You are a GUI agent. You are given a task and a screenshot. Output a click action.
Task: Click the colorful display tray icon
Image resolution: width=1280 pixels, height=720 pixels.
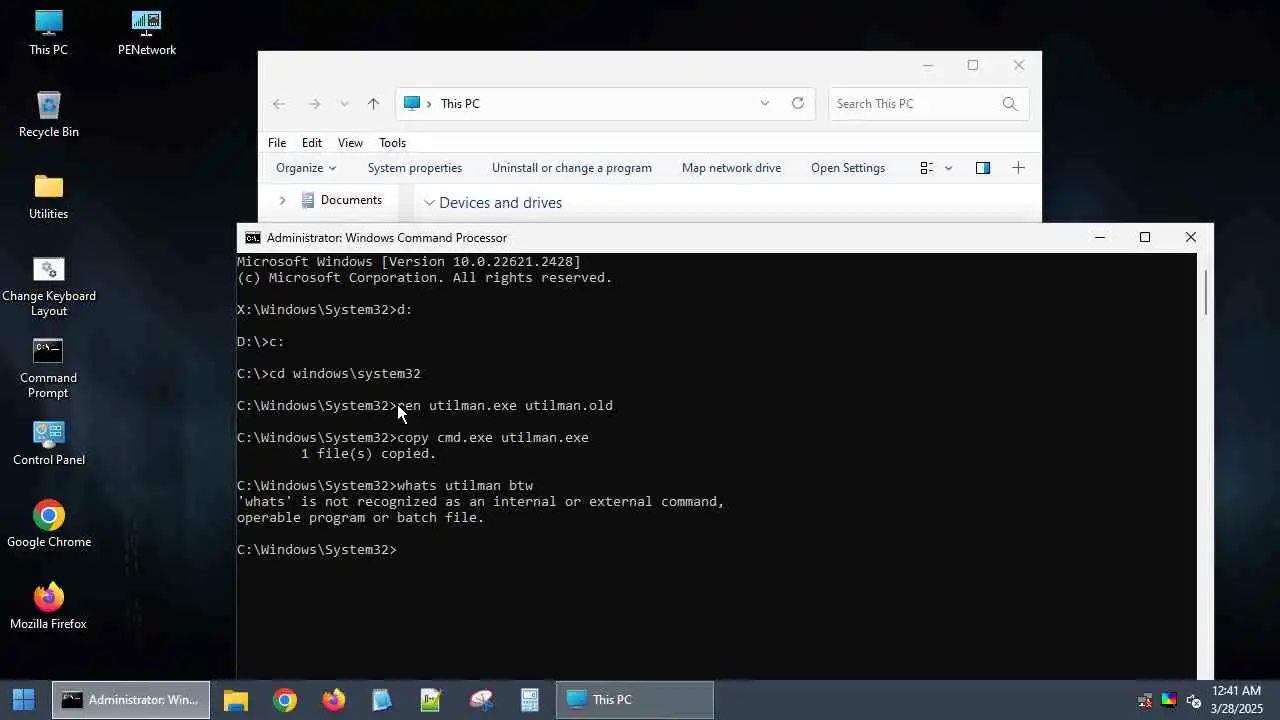(x=1169, y=700)
